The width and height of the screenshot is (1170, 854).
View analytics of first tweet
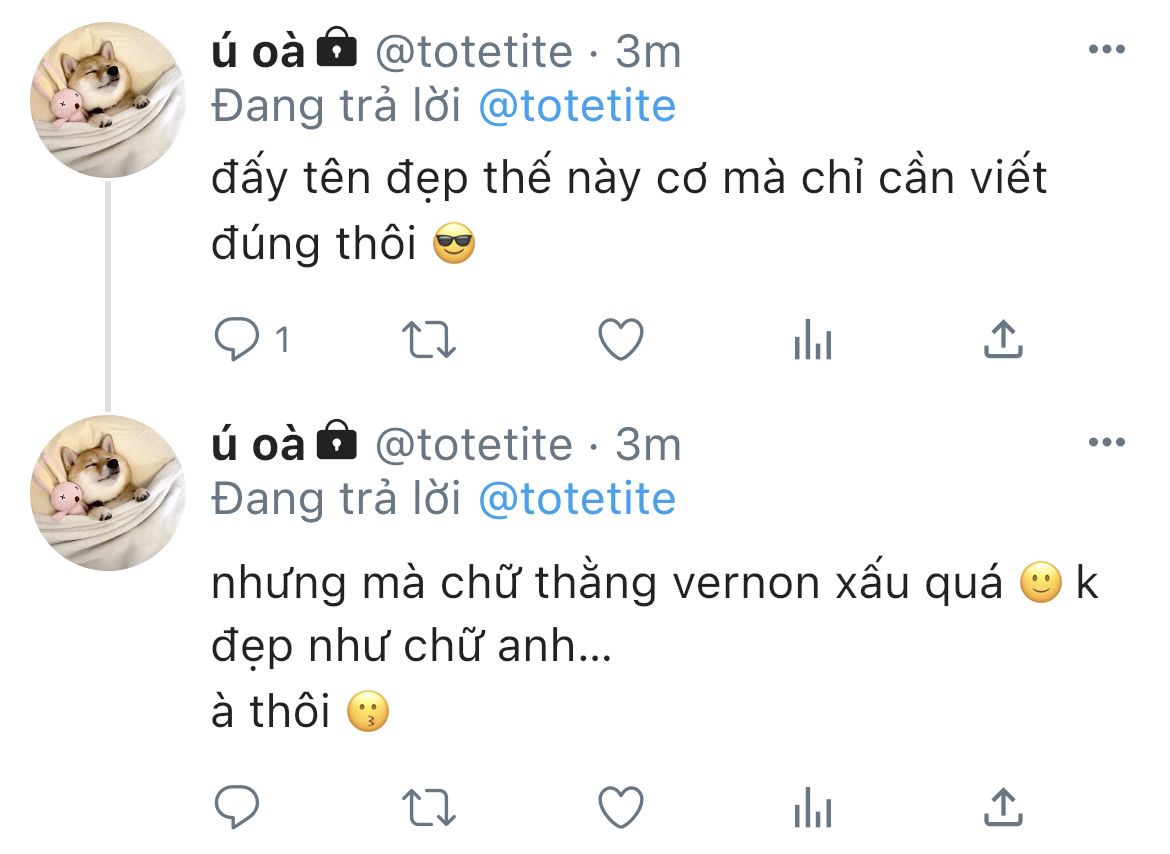pyautogui.click(x=813, y=339)
